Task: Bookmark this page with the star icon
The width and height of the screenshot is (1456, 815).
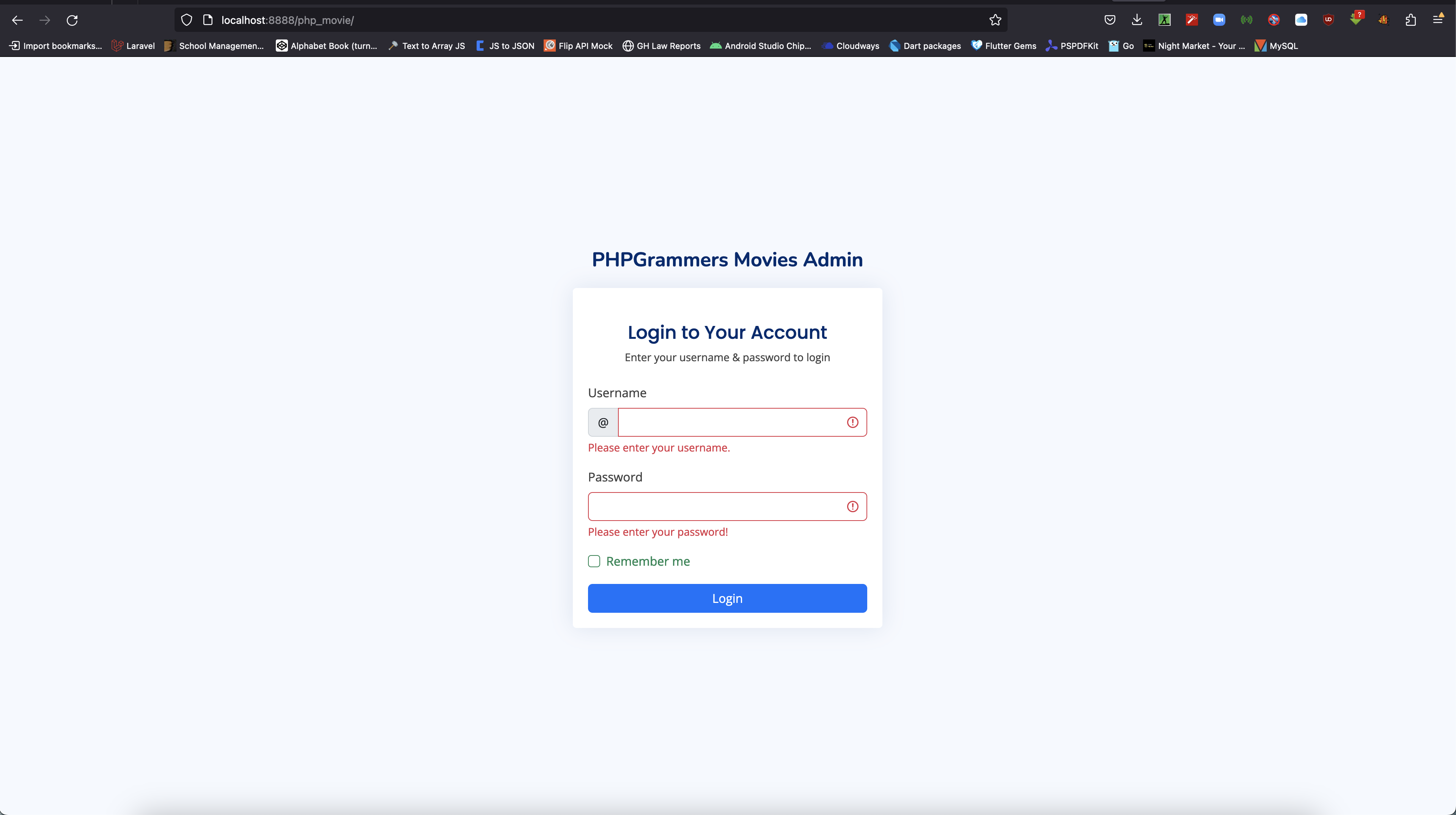Action: point(995,20)
